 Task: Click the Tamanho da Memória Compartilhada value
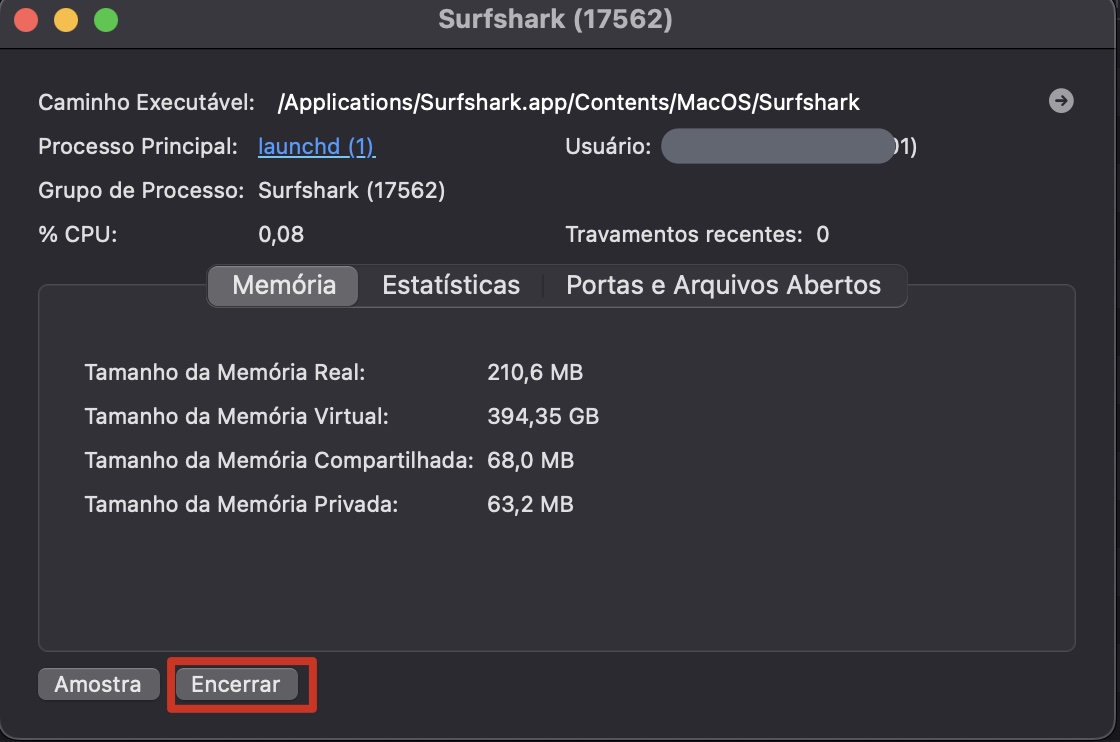(x=530, y=460)
